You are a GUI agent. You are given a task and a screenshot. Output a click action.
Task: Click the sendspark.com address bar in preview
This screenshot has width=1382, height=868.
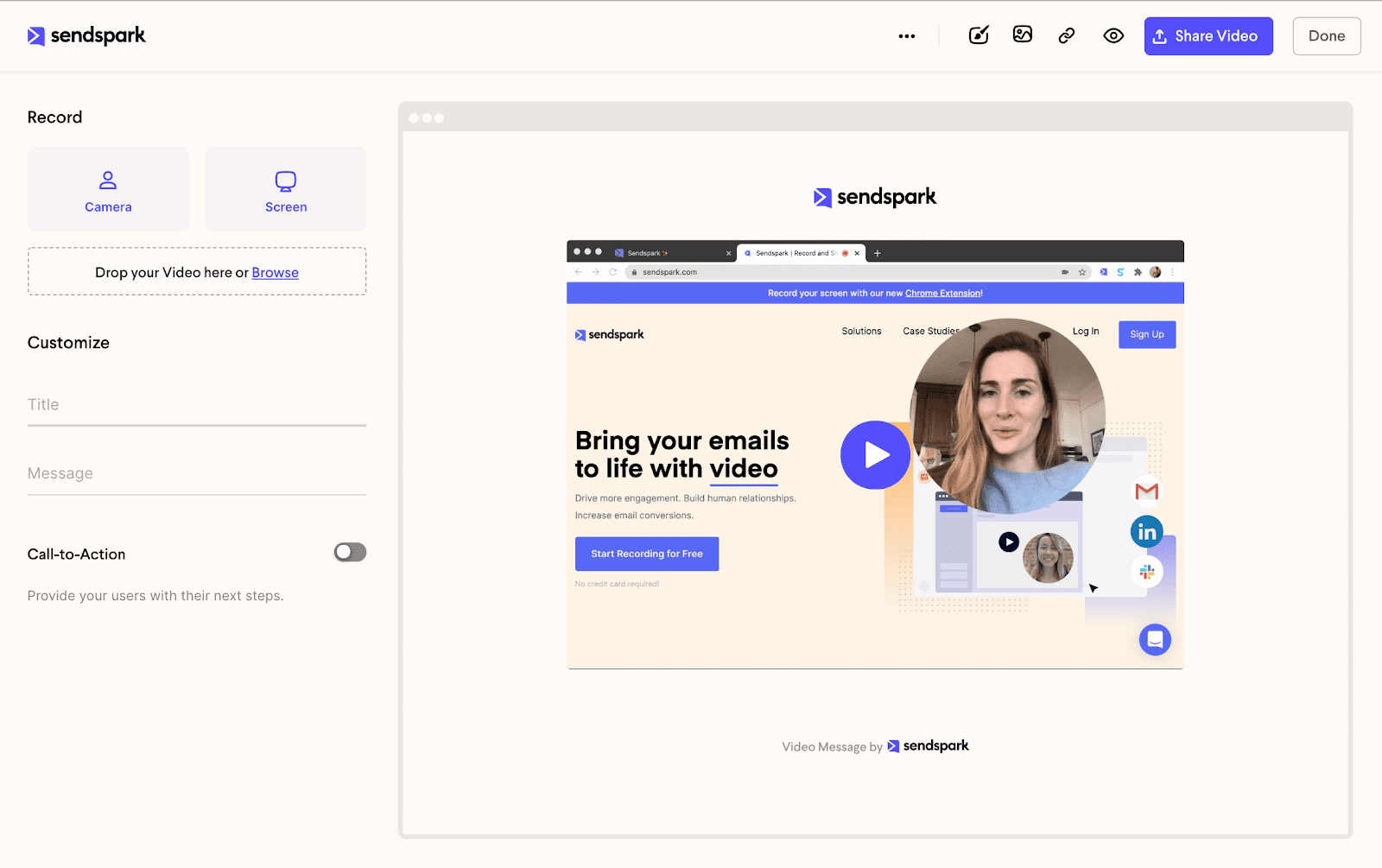858,272
